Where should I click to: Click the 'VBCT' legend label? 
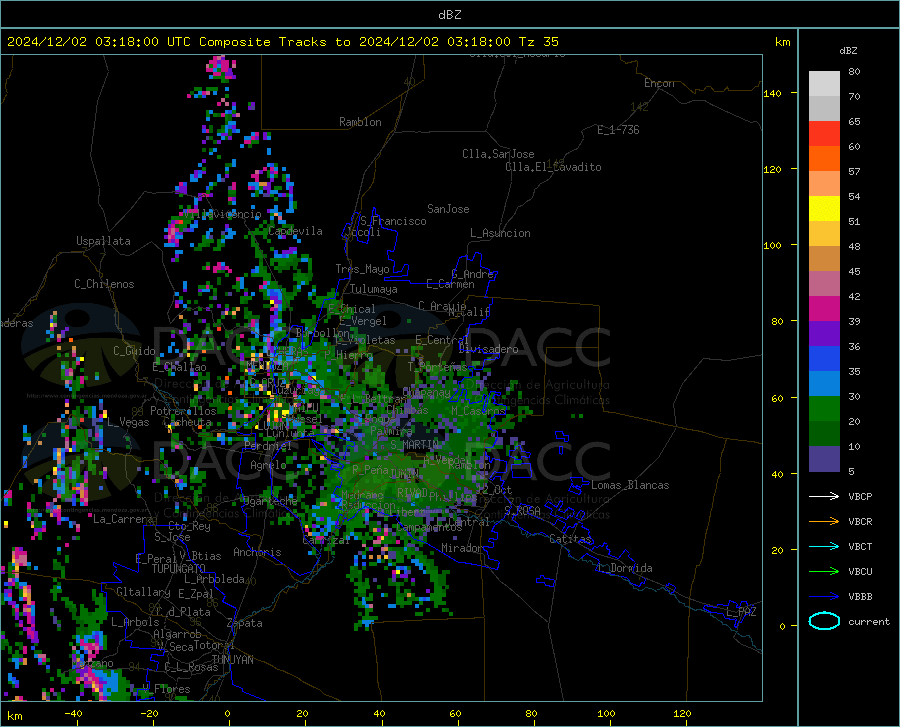coord(860,546)
